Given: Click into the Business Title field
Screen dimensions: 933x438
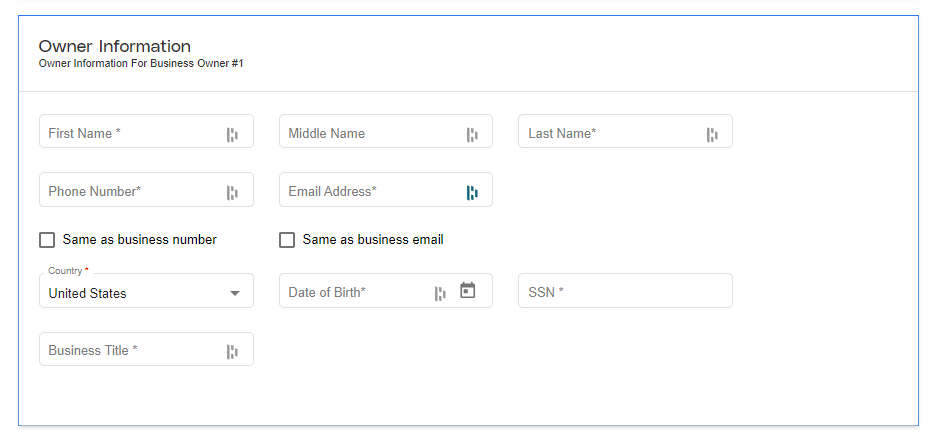Looking at the screenshot, I should click(146, 349).
